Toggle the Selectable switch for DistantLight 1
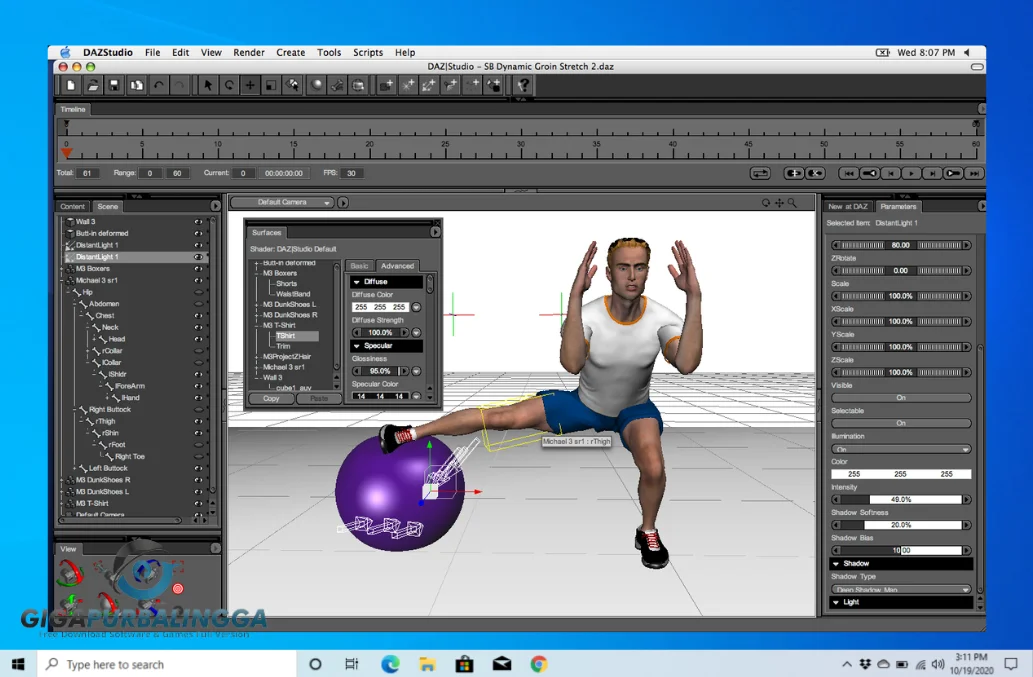1033x677 pixels. (x=901, y=422)
